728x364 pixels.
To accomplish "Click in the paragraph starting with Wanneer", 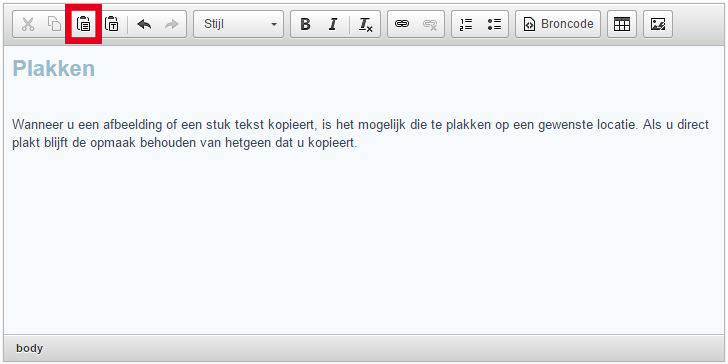I will 360,133.
